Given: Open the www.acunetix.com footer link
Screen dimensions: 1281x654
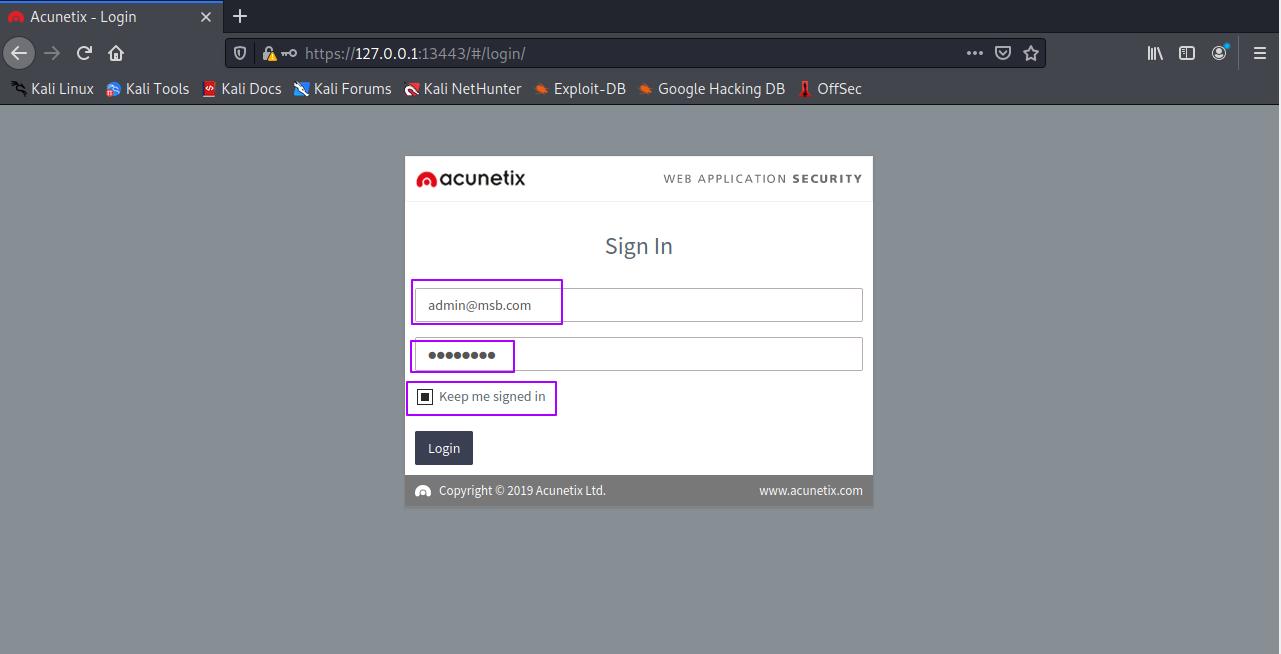Looking at the screenshot, I should click(x=810, y=491).
